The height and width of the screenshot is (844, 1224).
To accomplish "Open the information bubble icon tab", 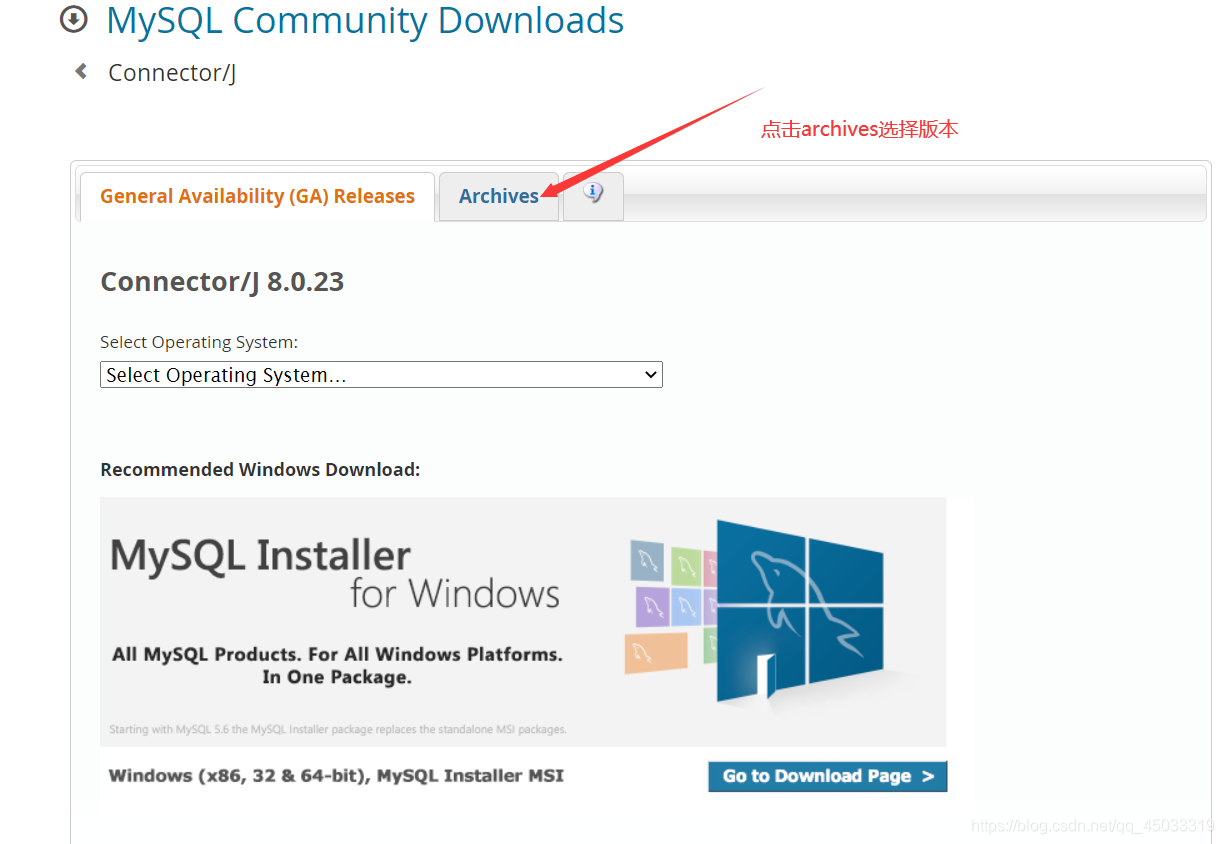I will (593, 194).
